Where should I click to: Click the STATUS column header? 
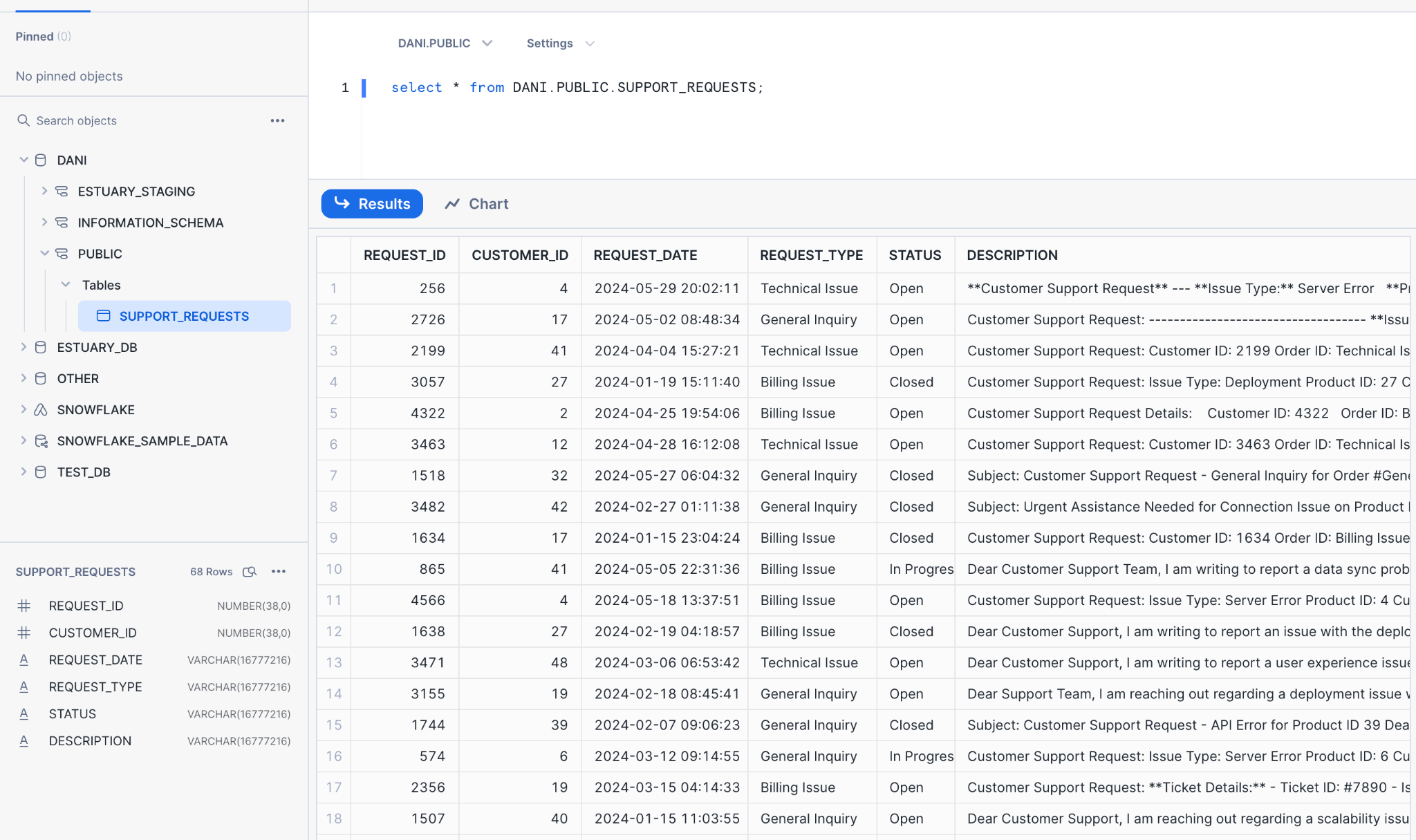coord(915,255)
